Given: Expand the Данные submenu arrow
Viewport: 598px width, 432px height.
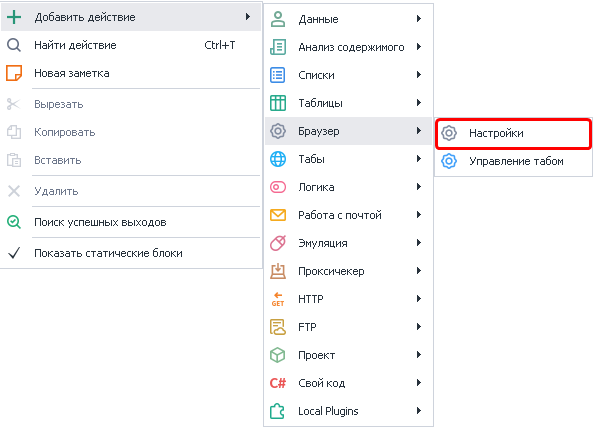Looking at the screenshot, I should 419,18.
